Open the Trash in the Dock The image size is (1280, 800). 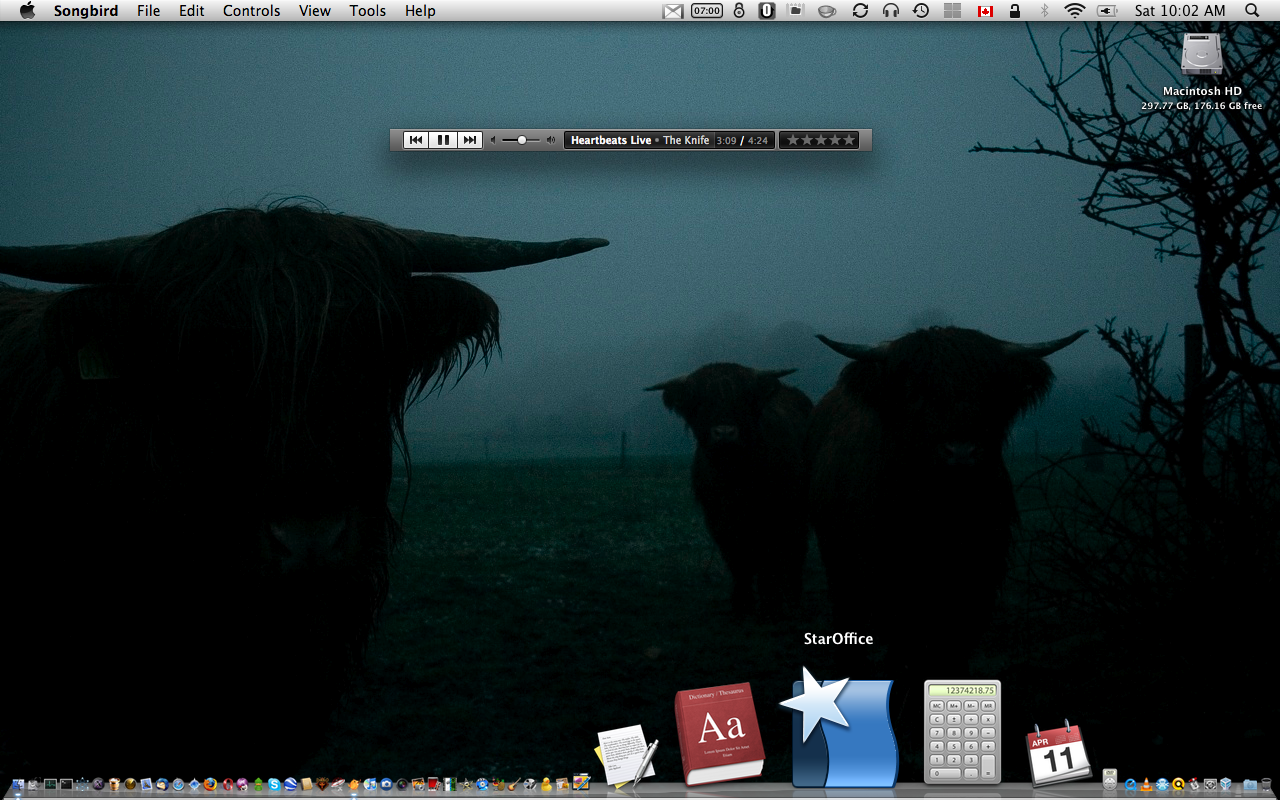pos(1266,784)
